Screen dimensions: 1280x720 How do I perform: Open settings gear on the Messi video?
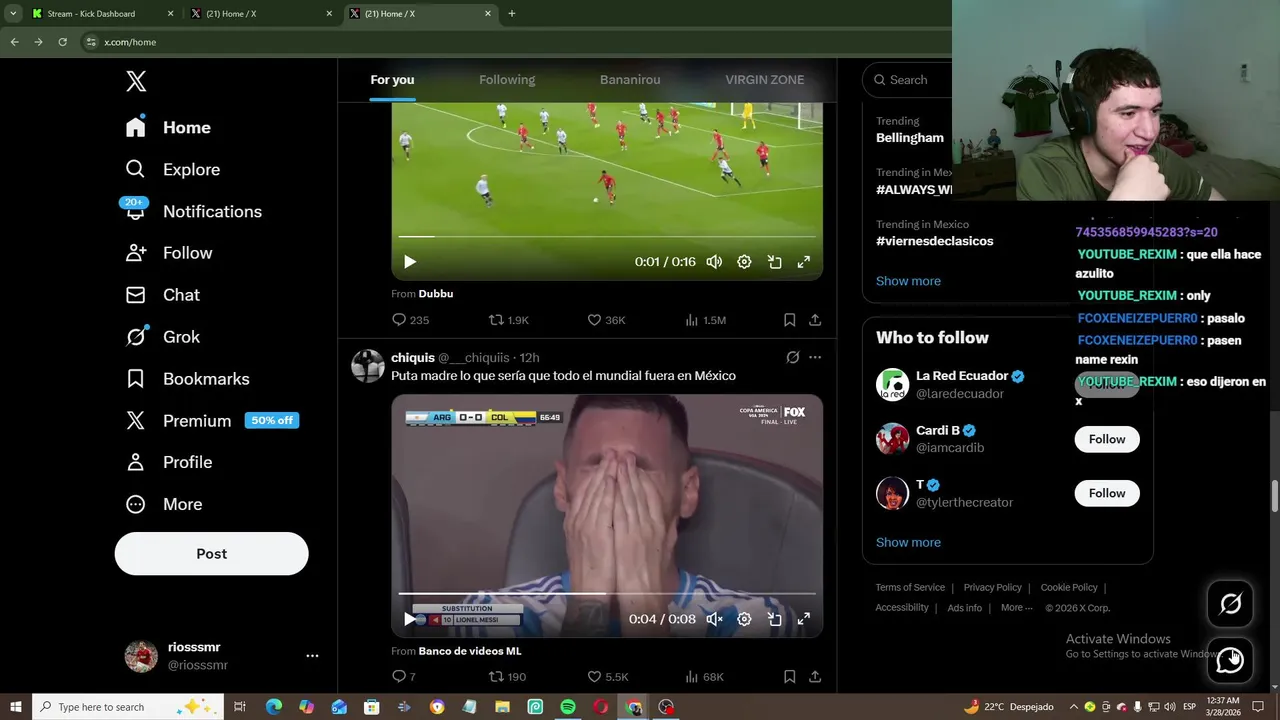point(744,619)
